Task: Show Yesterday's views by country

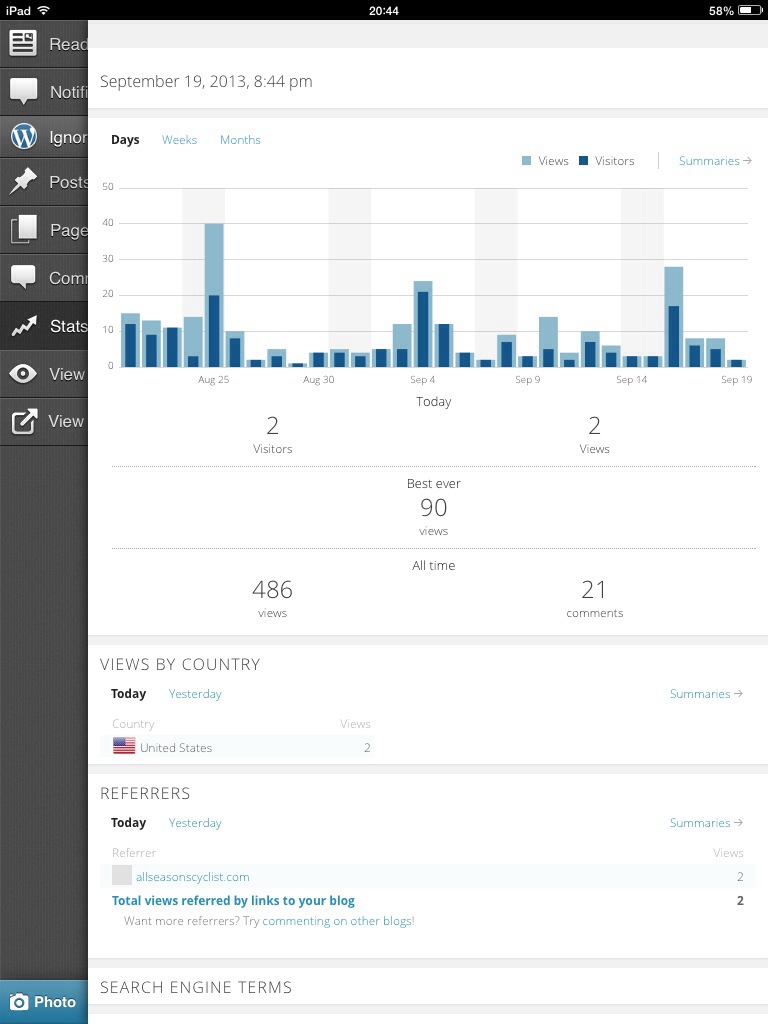Action: tap(195, 694)
